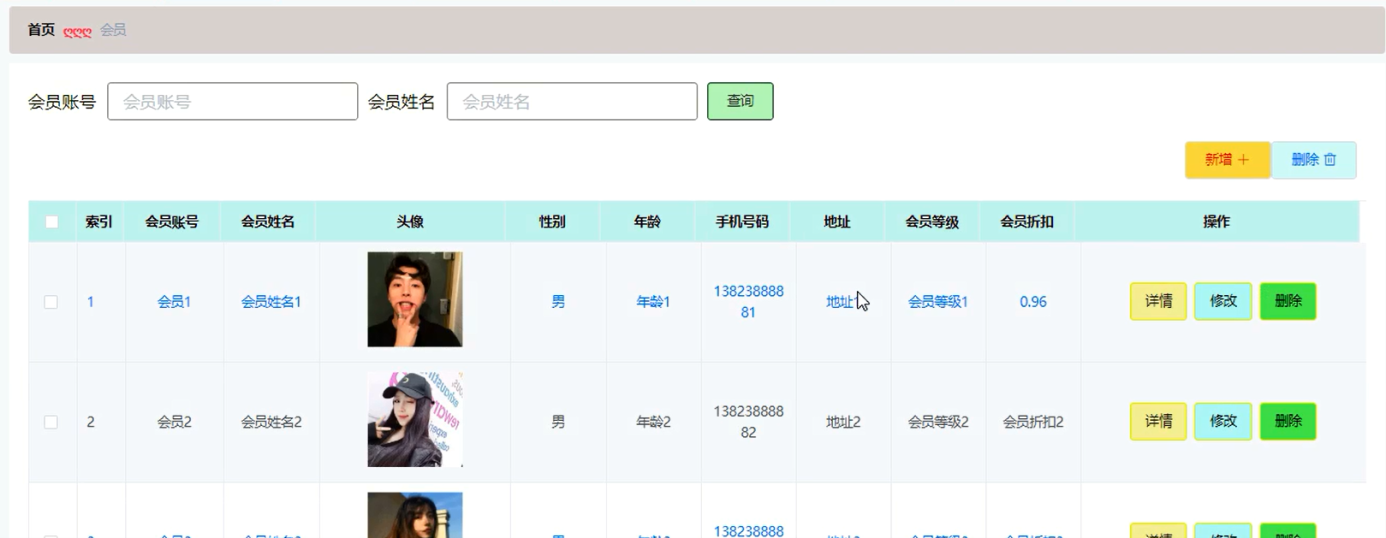This screenshot has width=1386, height=538.
Task: Click index number 2 in the second row
Action: (x=90, y=422)
